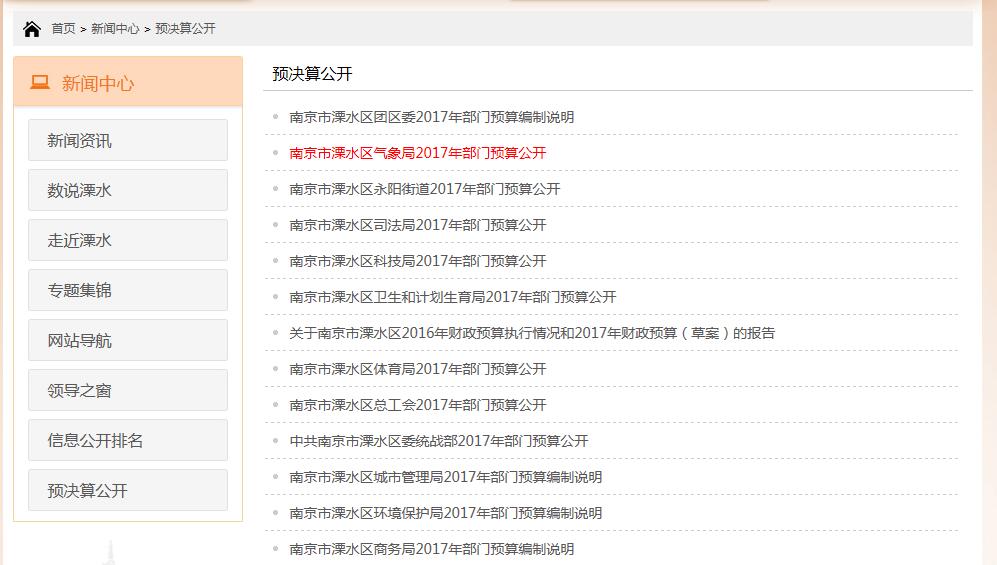Screen dimensions: 997x565
Task: View 中共南京市溧水区委统战部 budget link
Action: tap(438, 441)
